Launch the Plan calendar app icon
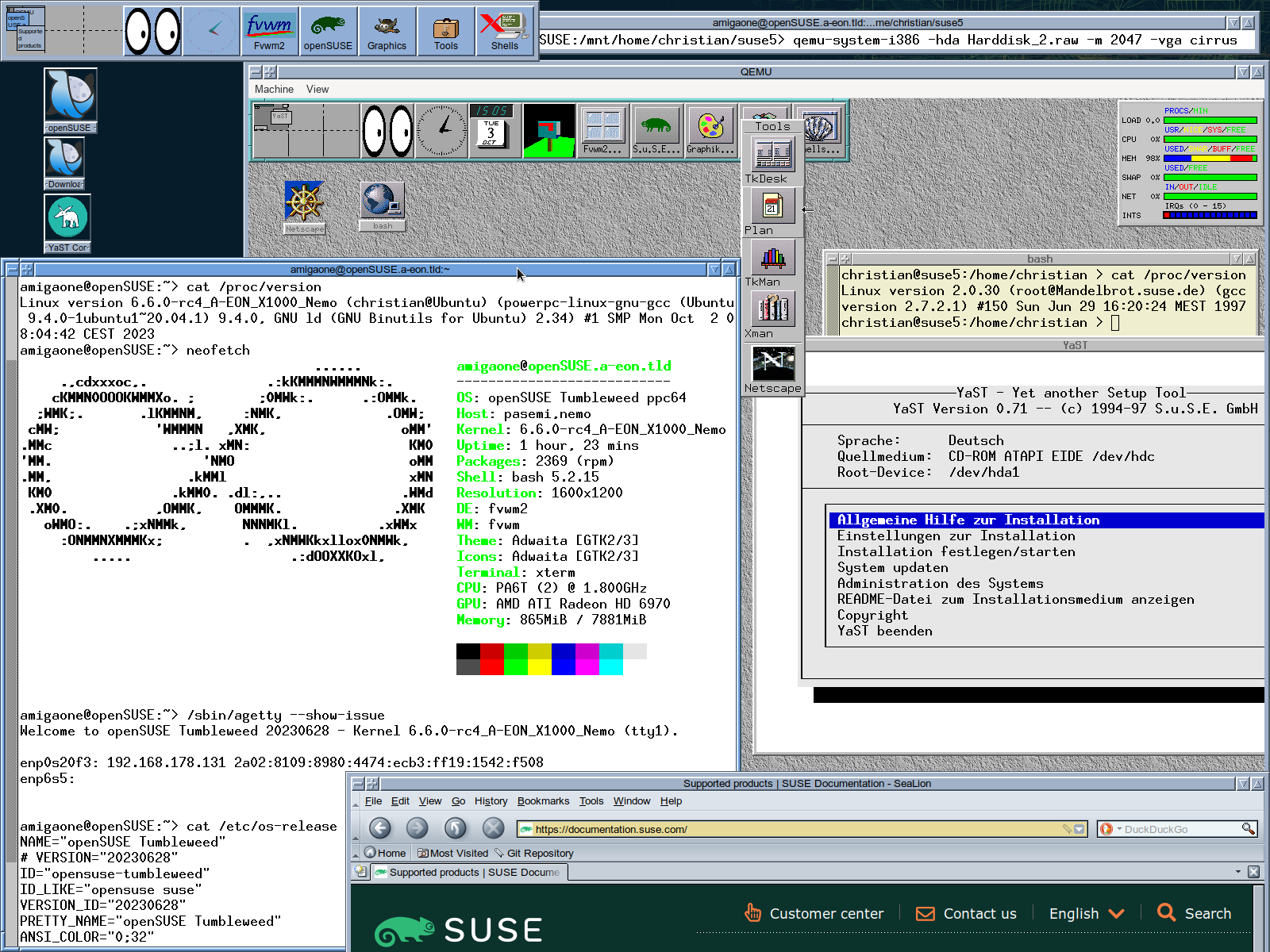The width and height of the screenshot is (1270, 952). pyautogui.click(x=772, y=207)
